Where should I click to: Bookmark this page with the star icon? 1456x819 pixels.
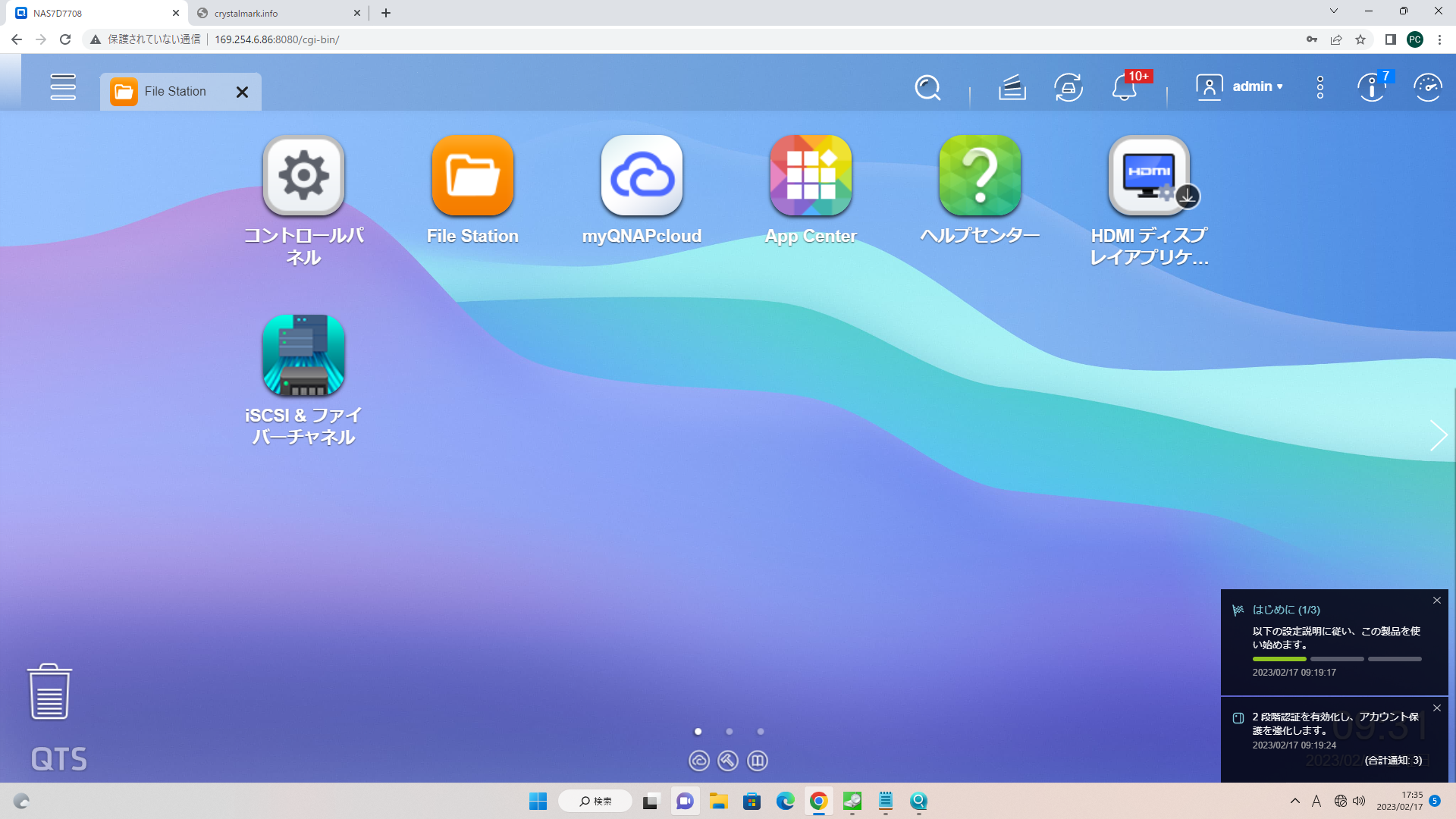[1360, 39]
